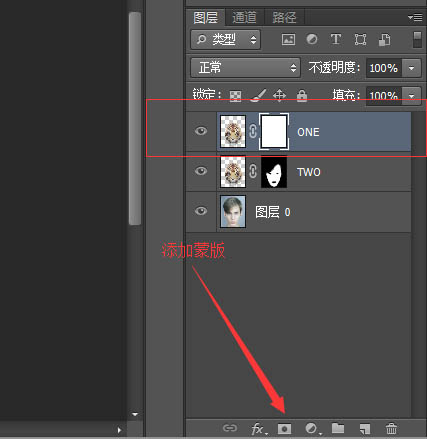
Task: Click the create new layer icon
Action: [x=365, y=429]
